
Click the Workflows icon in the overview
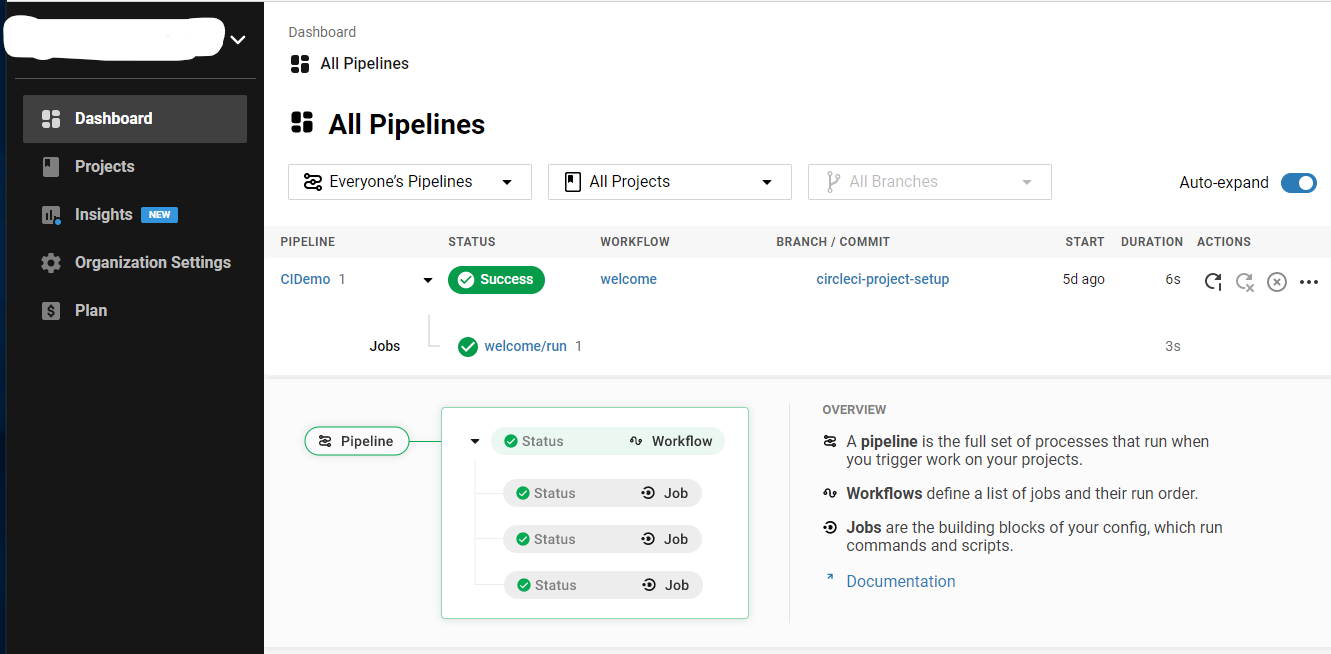(829, 493)
